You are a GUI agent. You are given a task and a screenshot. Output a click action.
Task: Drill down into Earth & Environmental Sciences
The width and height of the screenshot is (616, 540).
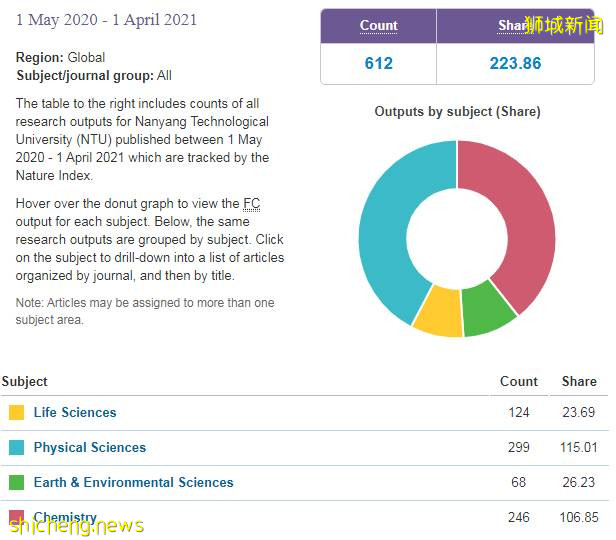point(133,482)
